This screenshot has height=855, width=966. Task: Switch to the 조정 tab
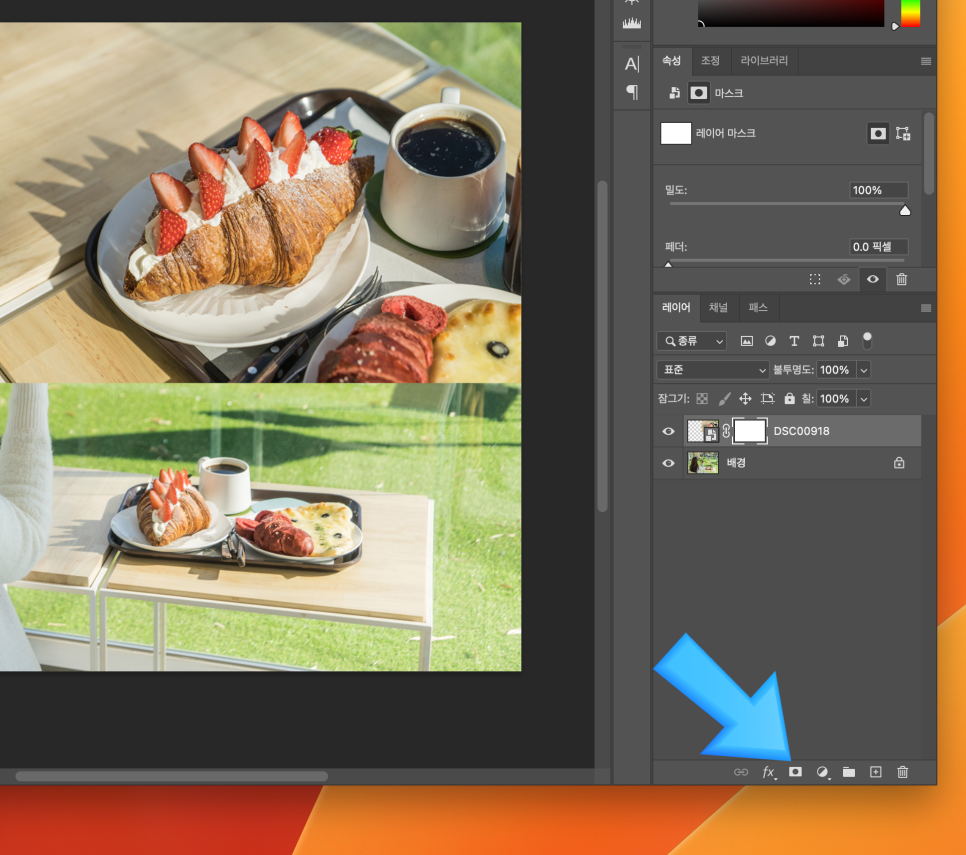(710, 60)
